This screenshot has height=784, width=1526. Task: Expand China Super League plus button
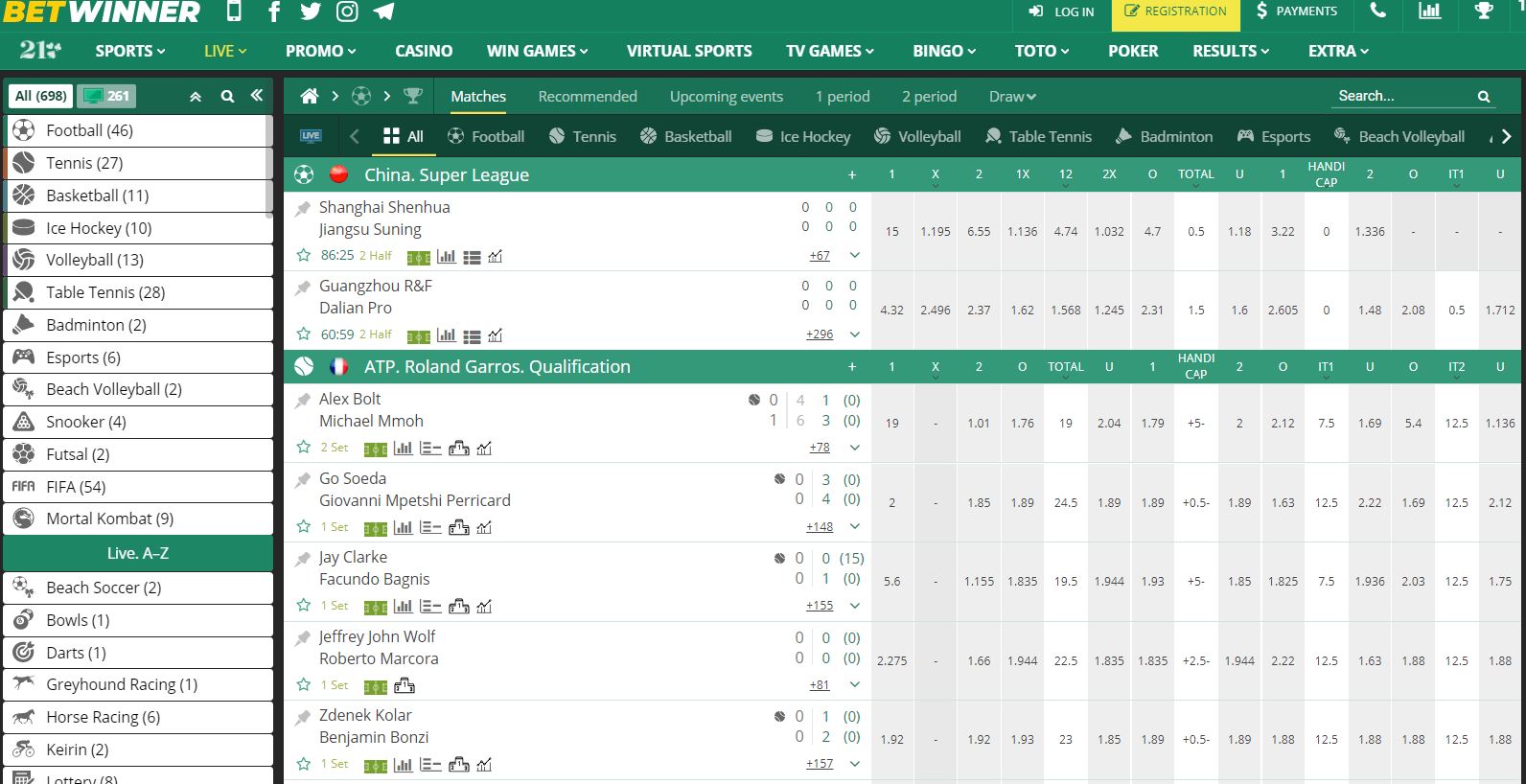pos(851,174)
